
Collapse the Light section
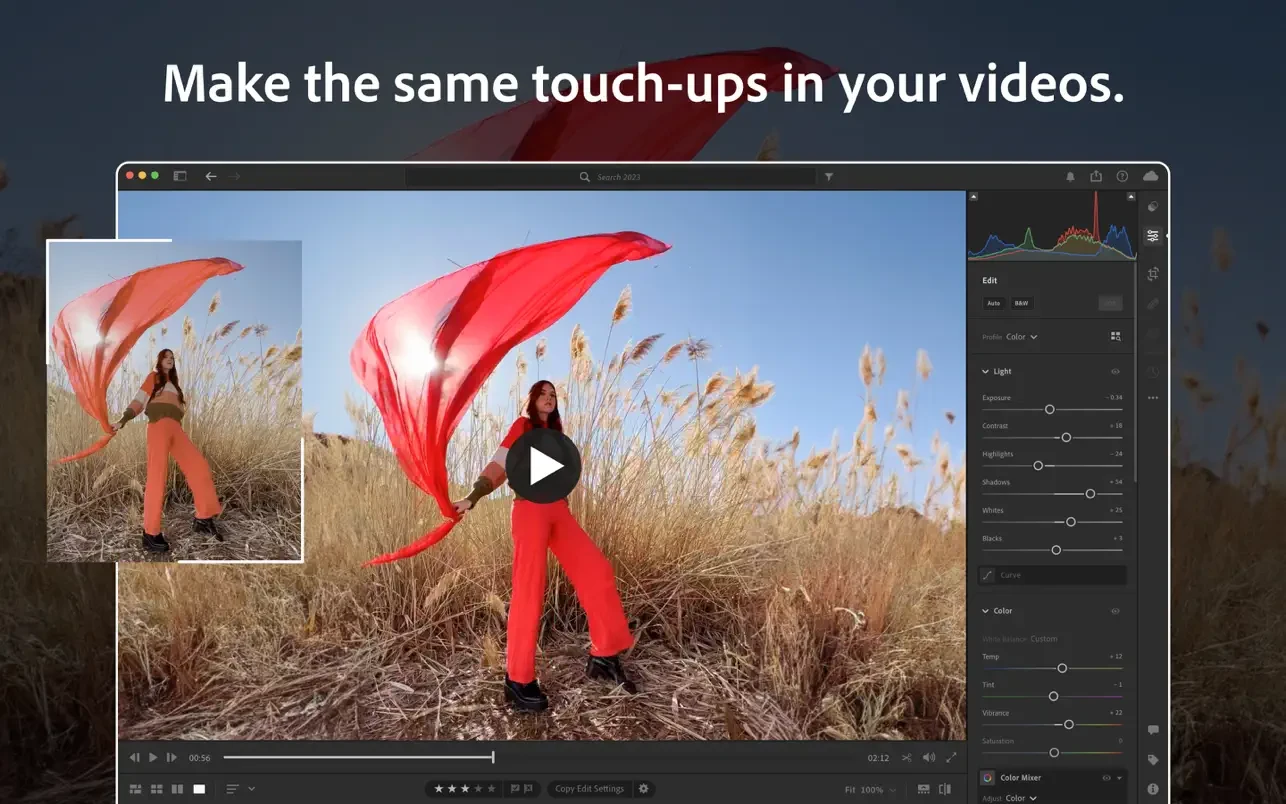[x=985, y=371]
